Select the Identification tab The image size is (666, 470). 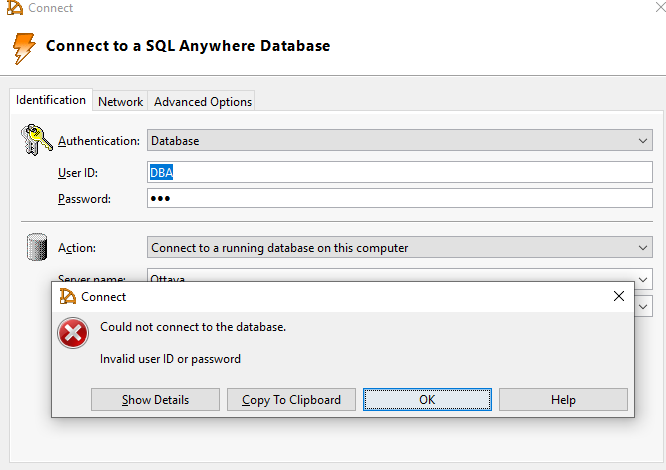point(51,100)
